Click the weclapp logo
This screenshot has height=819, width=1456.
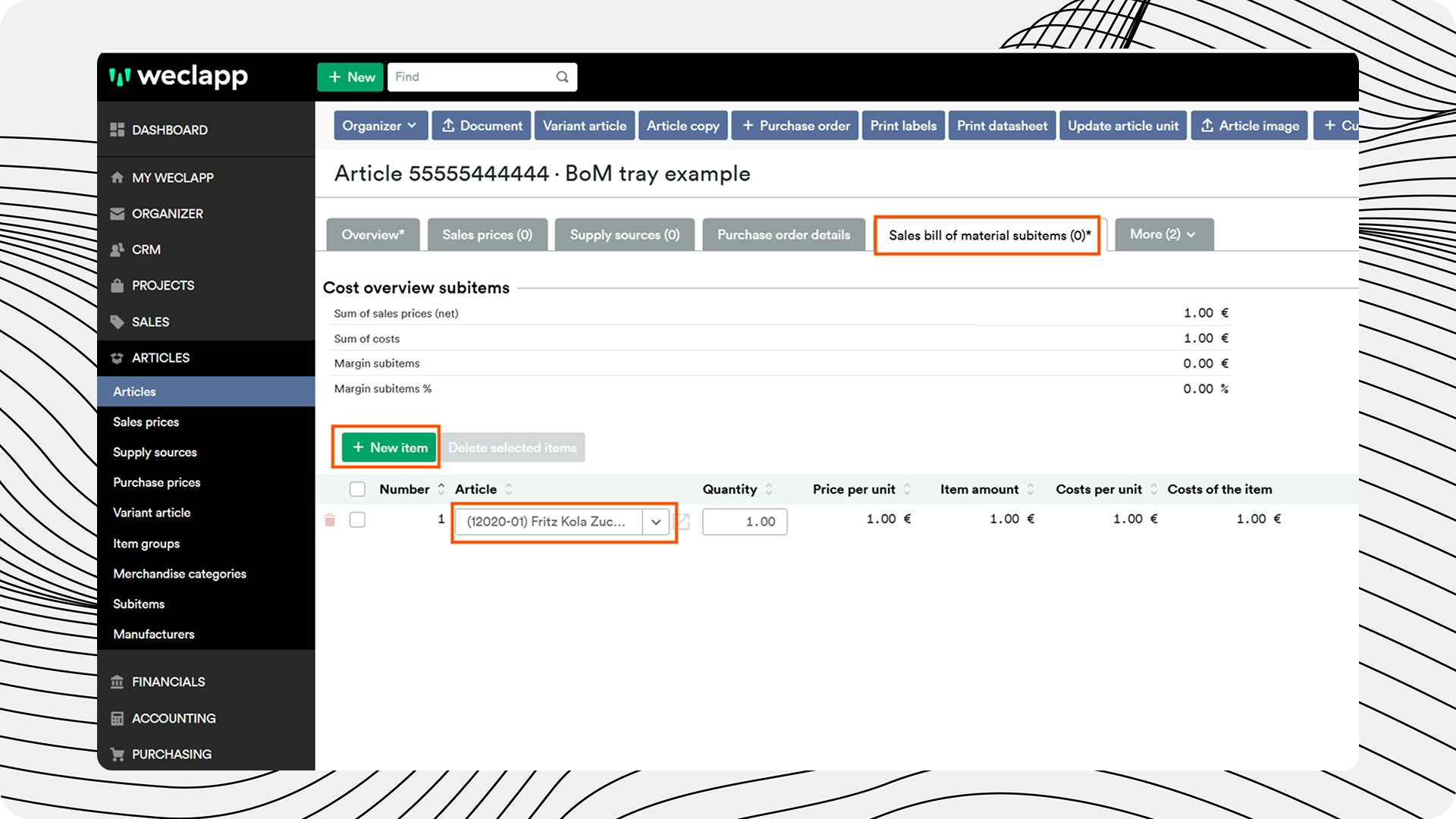click(x=178, y=77)
